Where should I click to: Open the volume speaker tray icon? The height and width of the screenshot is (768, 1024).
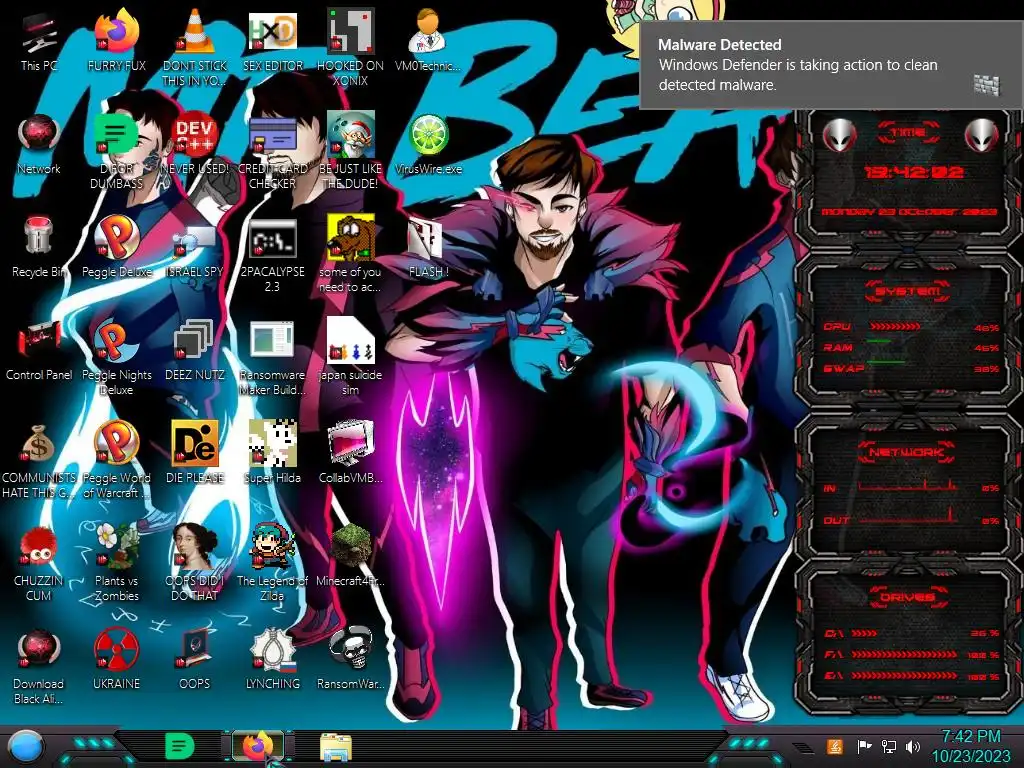(912, 746)
